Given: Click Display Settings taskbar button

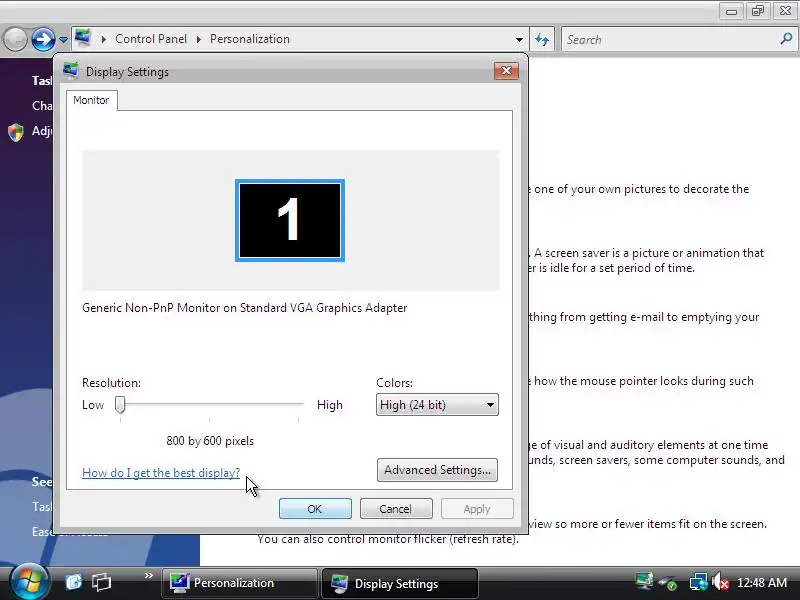Looking at the screenshot, I should tap(400, 583).
